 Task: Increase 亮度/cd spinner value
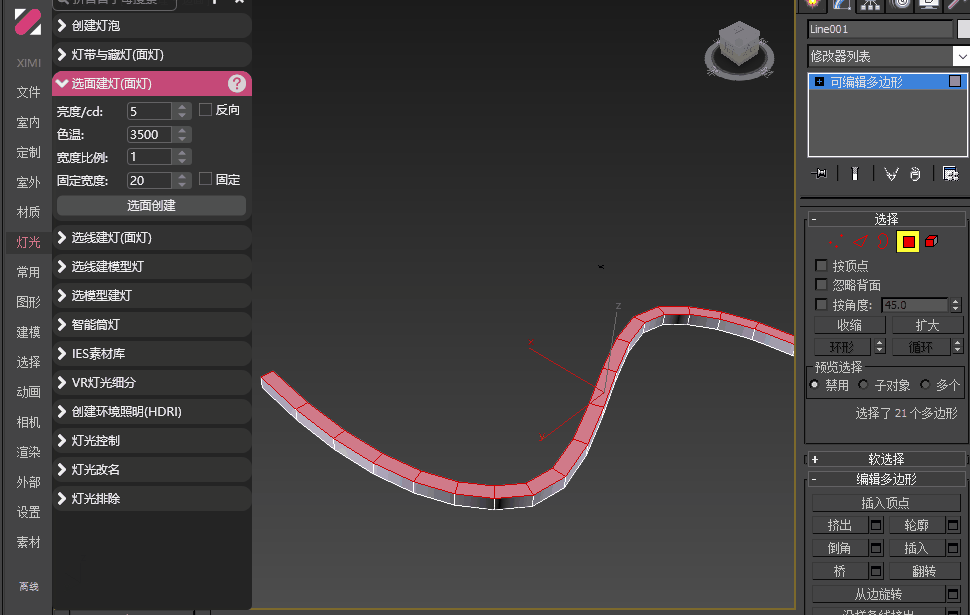click(182, 107)
